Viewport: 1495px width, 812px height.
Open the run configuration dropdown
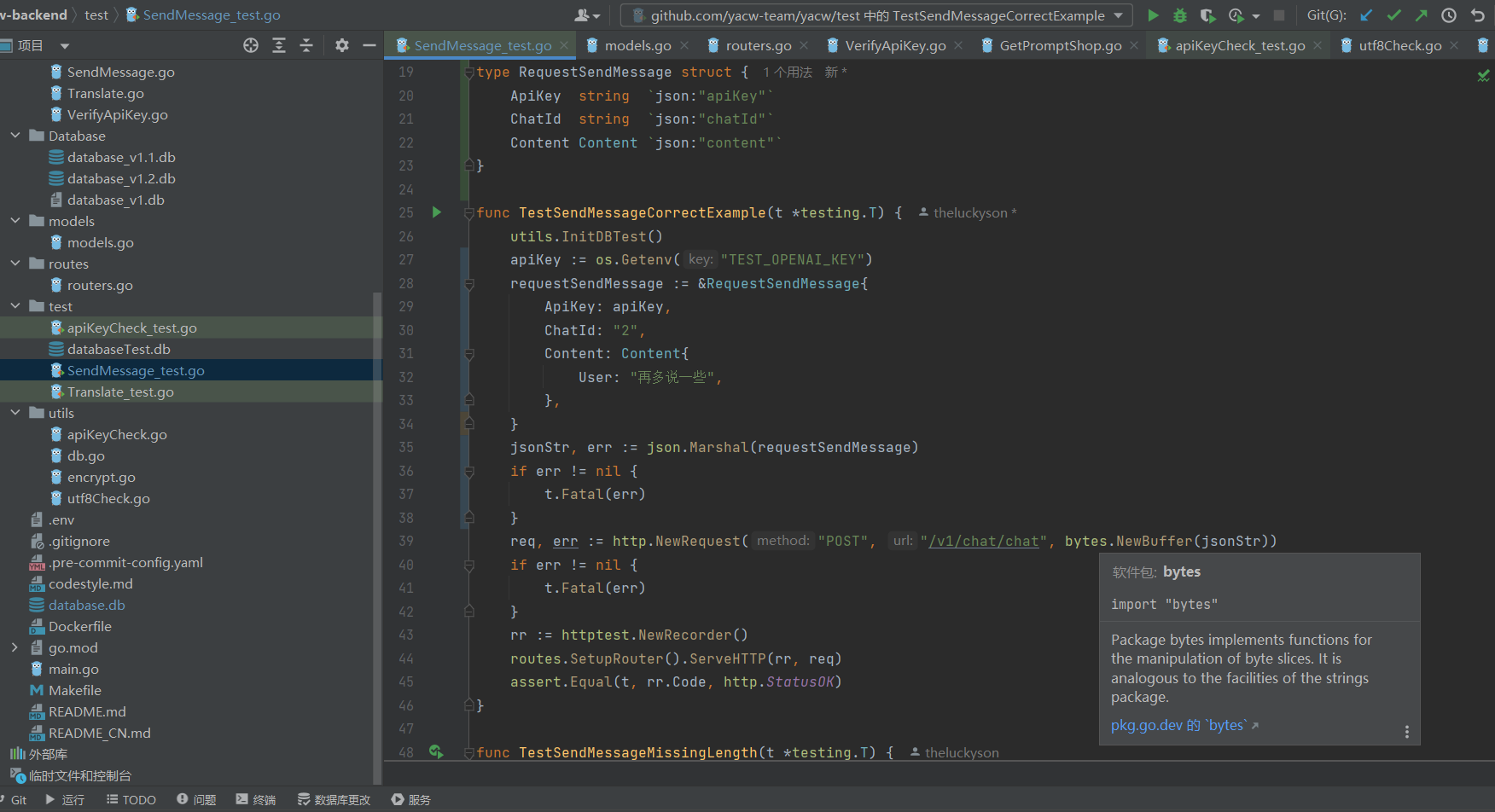point(1119,15)
